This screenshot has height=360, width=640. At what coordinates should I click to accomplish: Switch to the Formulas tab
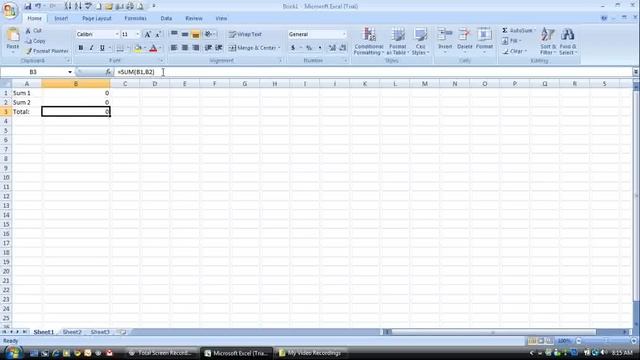pyautogui.click(x=136, y=18)
